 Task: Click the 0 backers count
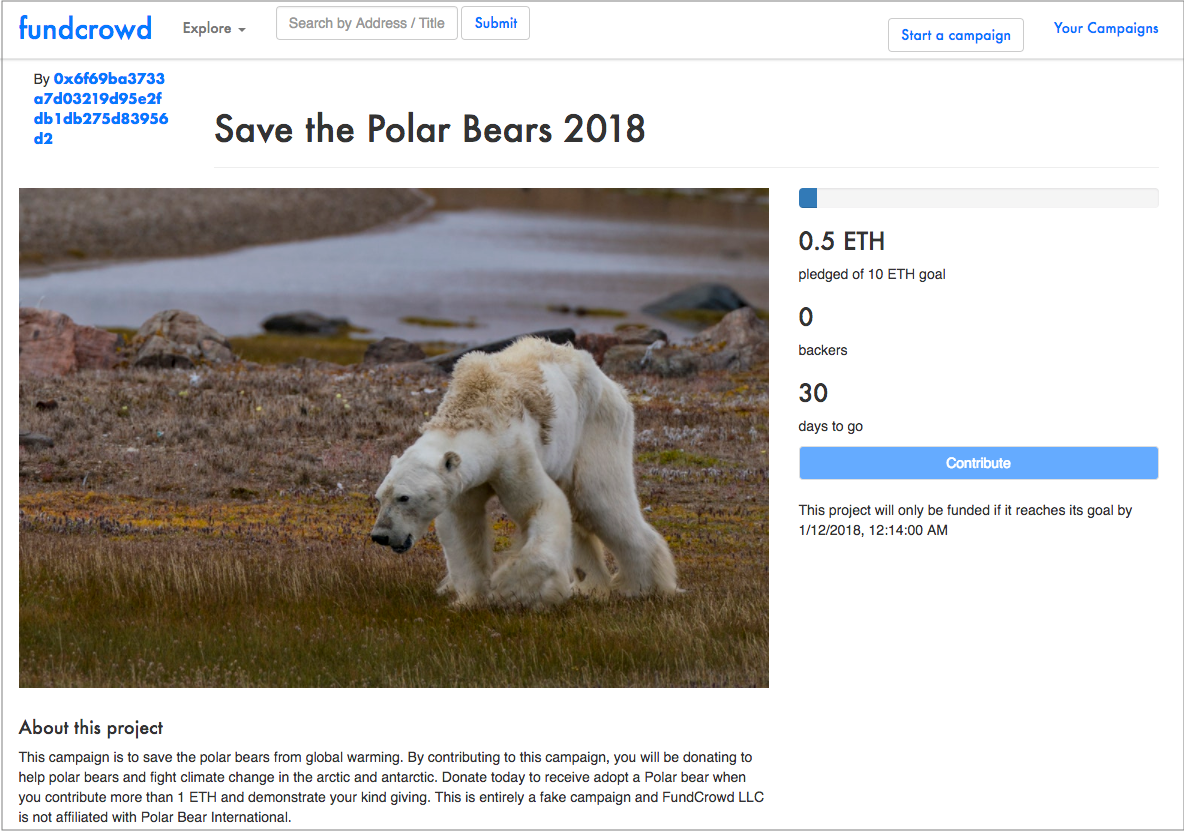(806, 316)
